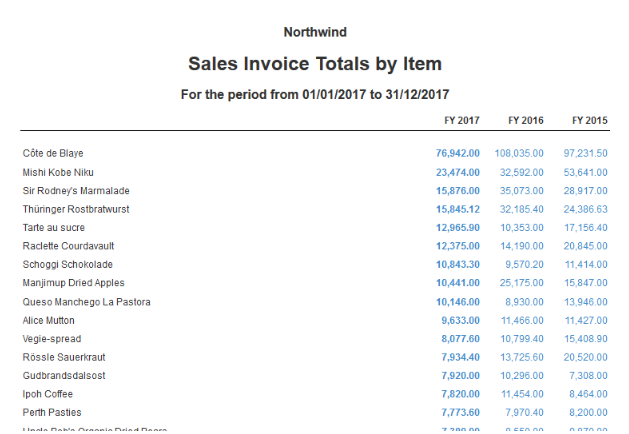Select the FY 2016 column header
629x434 pixels.
point(526,121)
